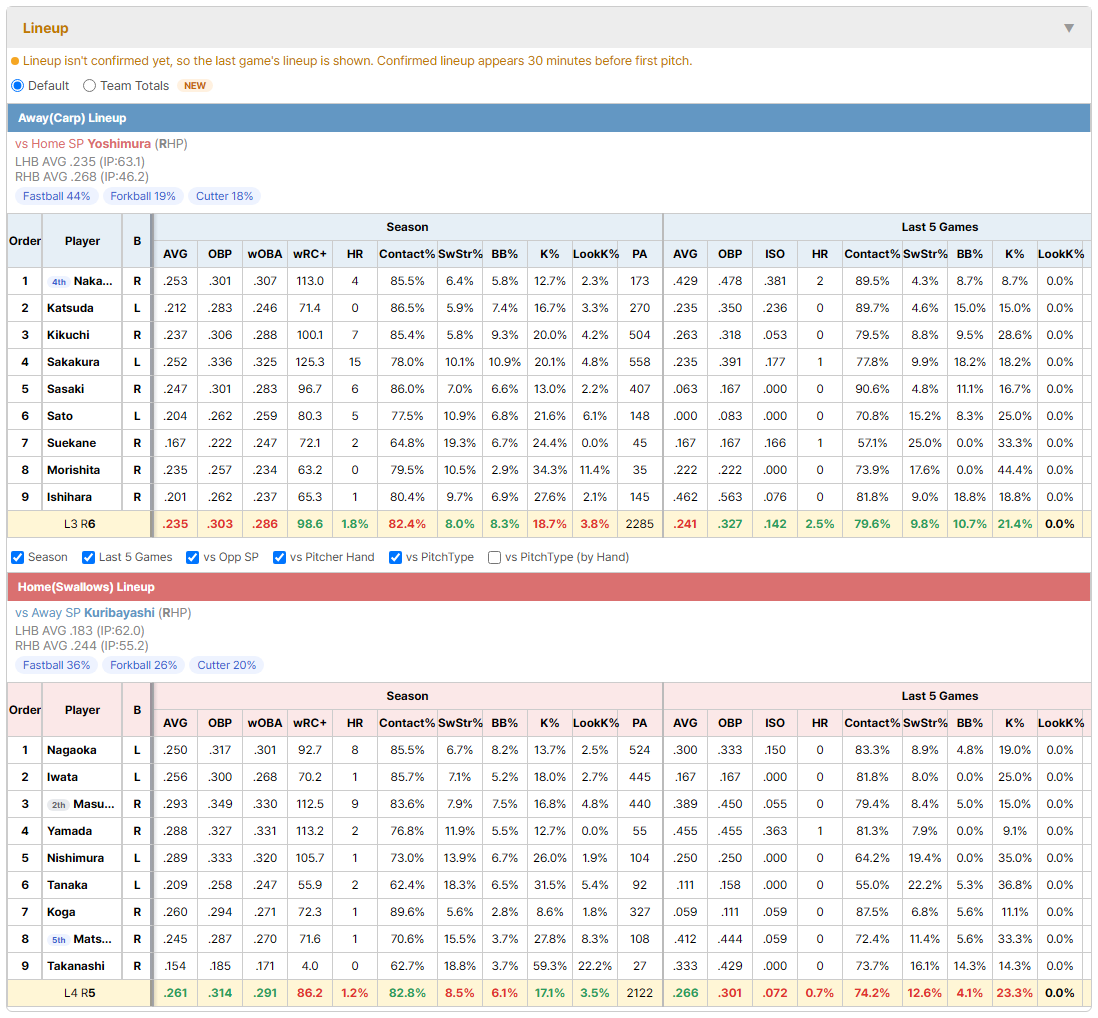Select the Default view radio button

(18, 85)
